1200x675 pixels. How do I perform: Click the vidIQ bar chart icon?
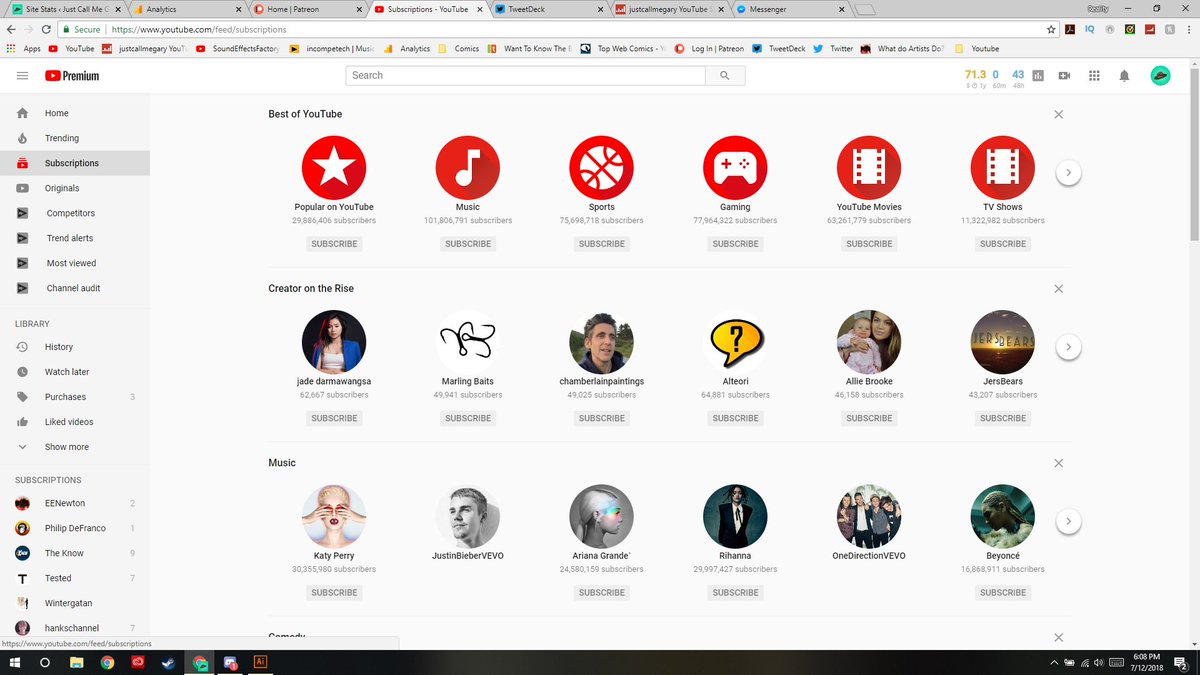[x=1038, y=76]
